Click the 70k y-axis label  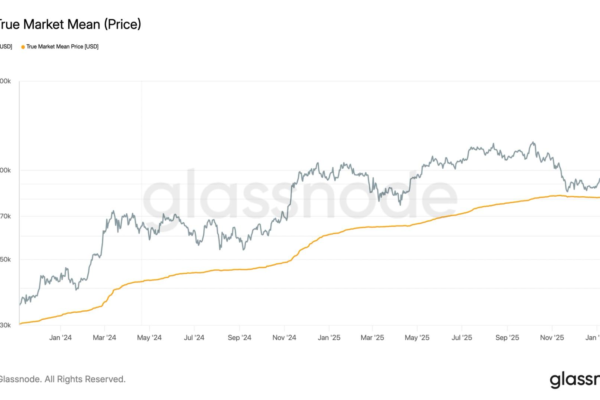click(6, 216)
